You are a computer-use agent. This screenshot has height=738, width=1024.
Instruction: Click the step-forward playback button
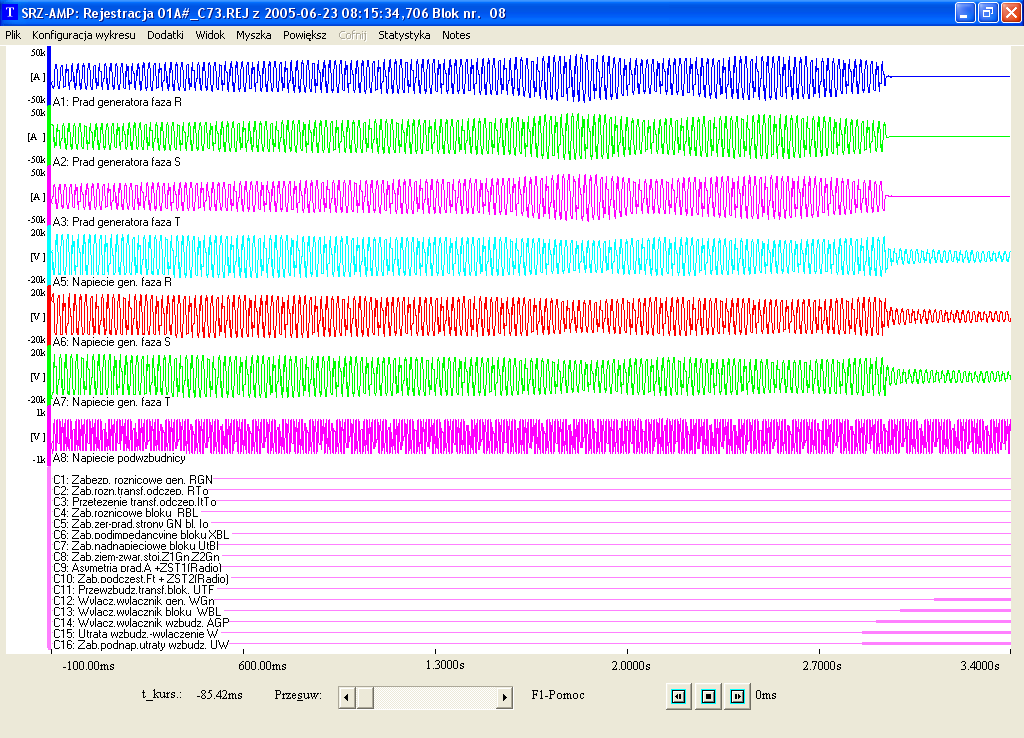[738, 696]
